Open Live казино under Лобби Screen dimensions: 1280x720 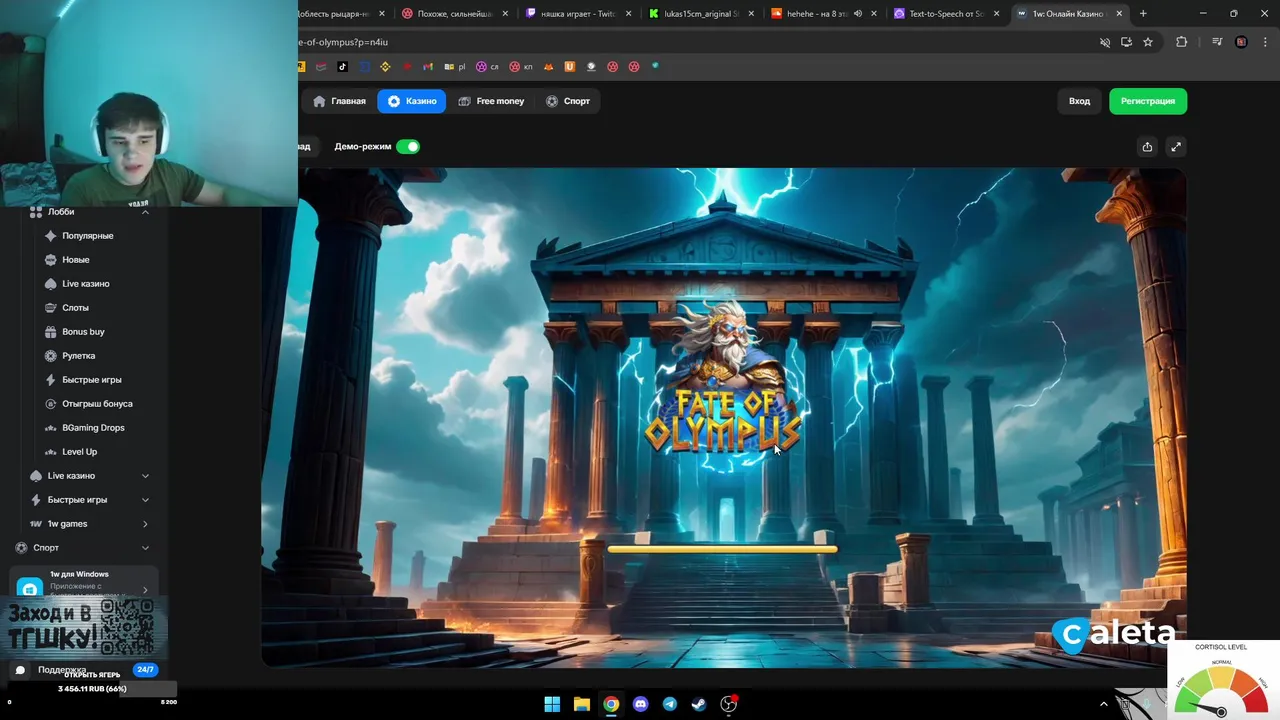coord(86,284)
